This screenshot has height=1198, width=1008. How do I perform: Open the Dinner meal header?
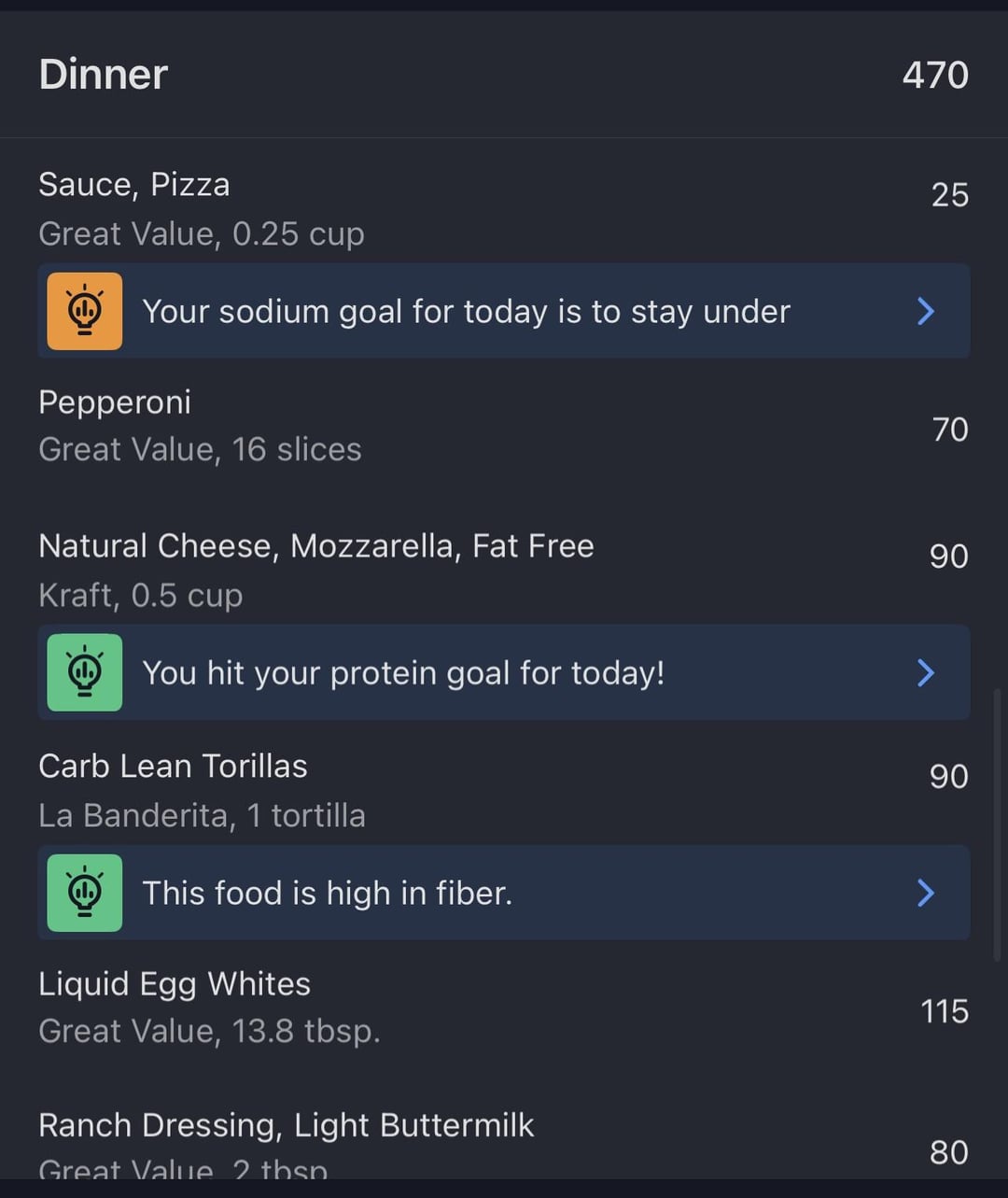click(104, 75)
